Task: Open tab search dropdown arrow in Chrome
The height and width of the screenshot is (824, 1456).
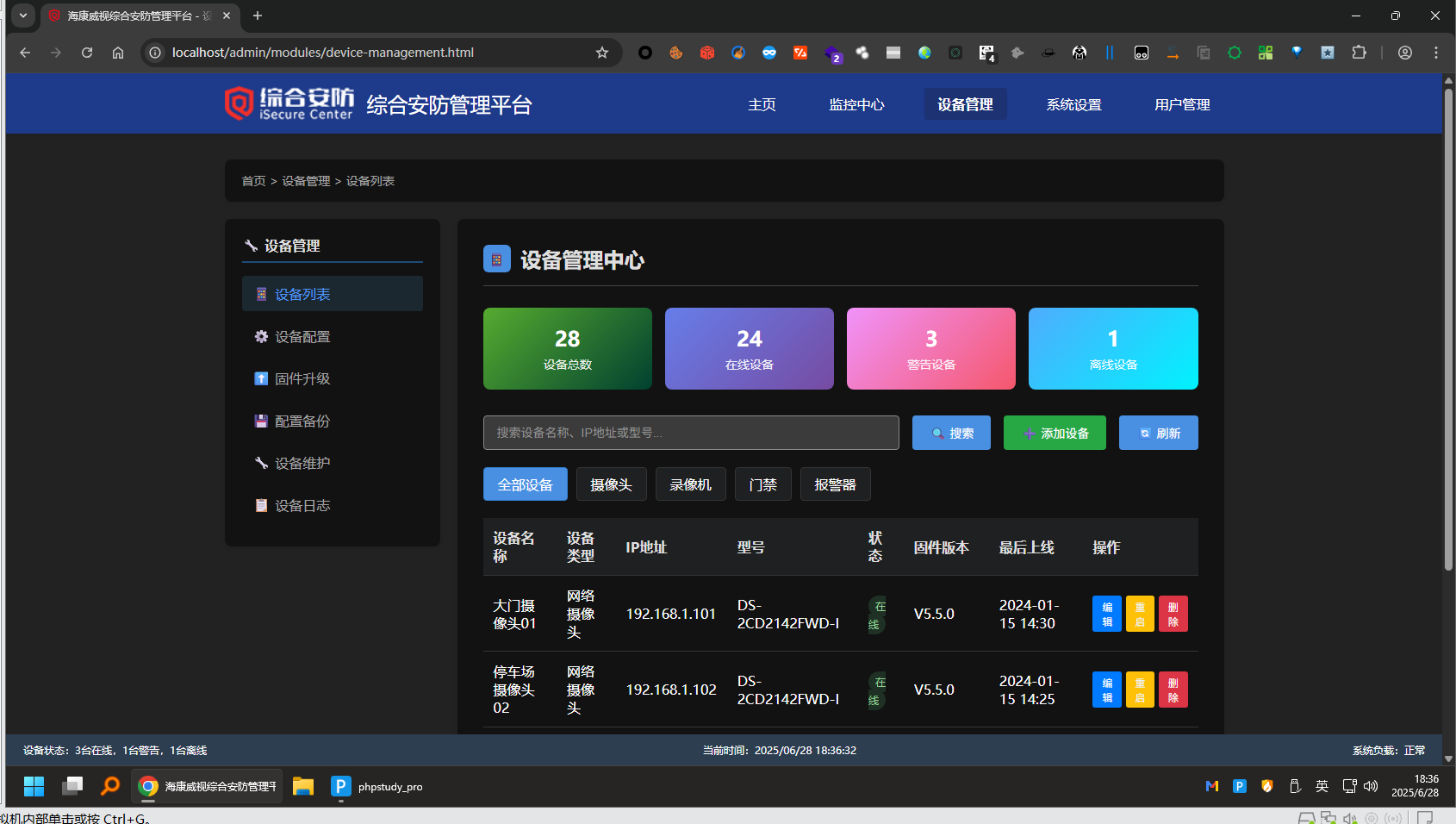Action: click(x=23, y=16)
